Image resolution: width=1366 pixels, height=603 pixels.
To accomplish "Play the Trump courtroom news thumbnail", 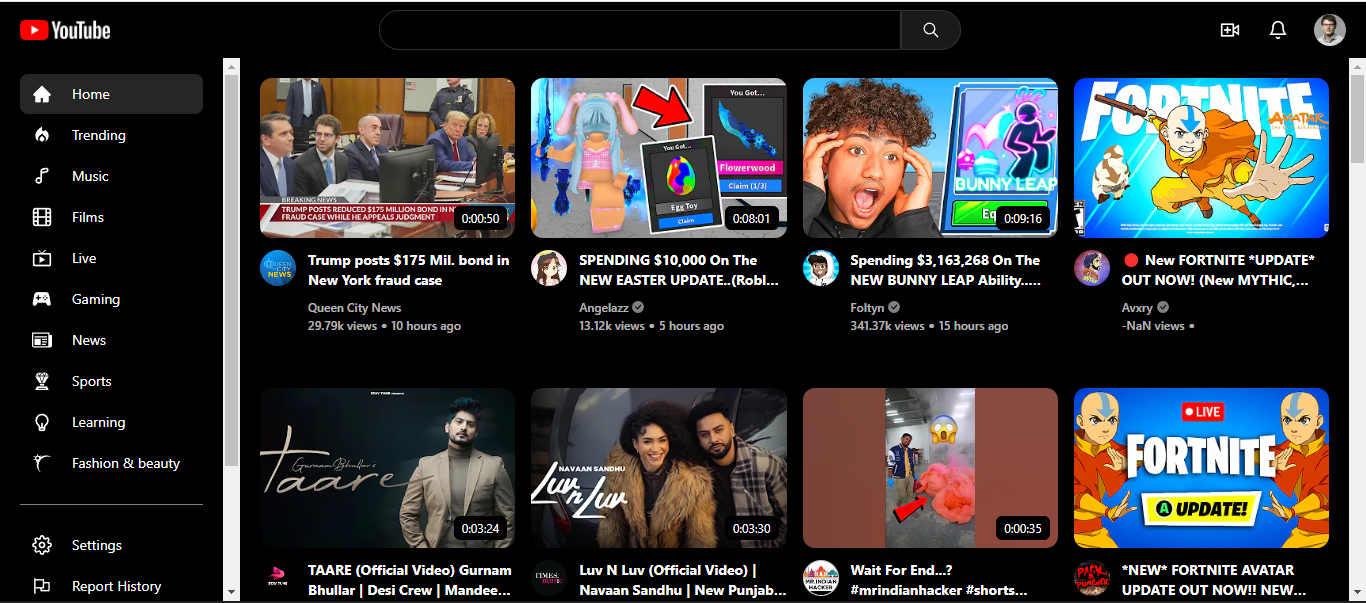I will click(387, 158).
